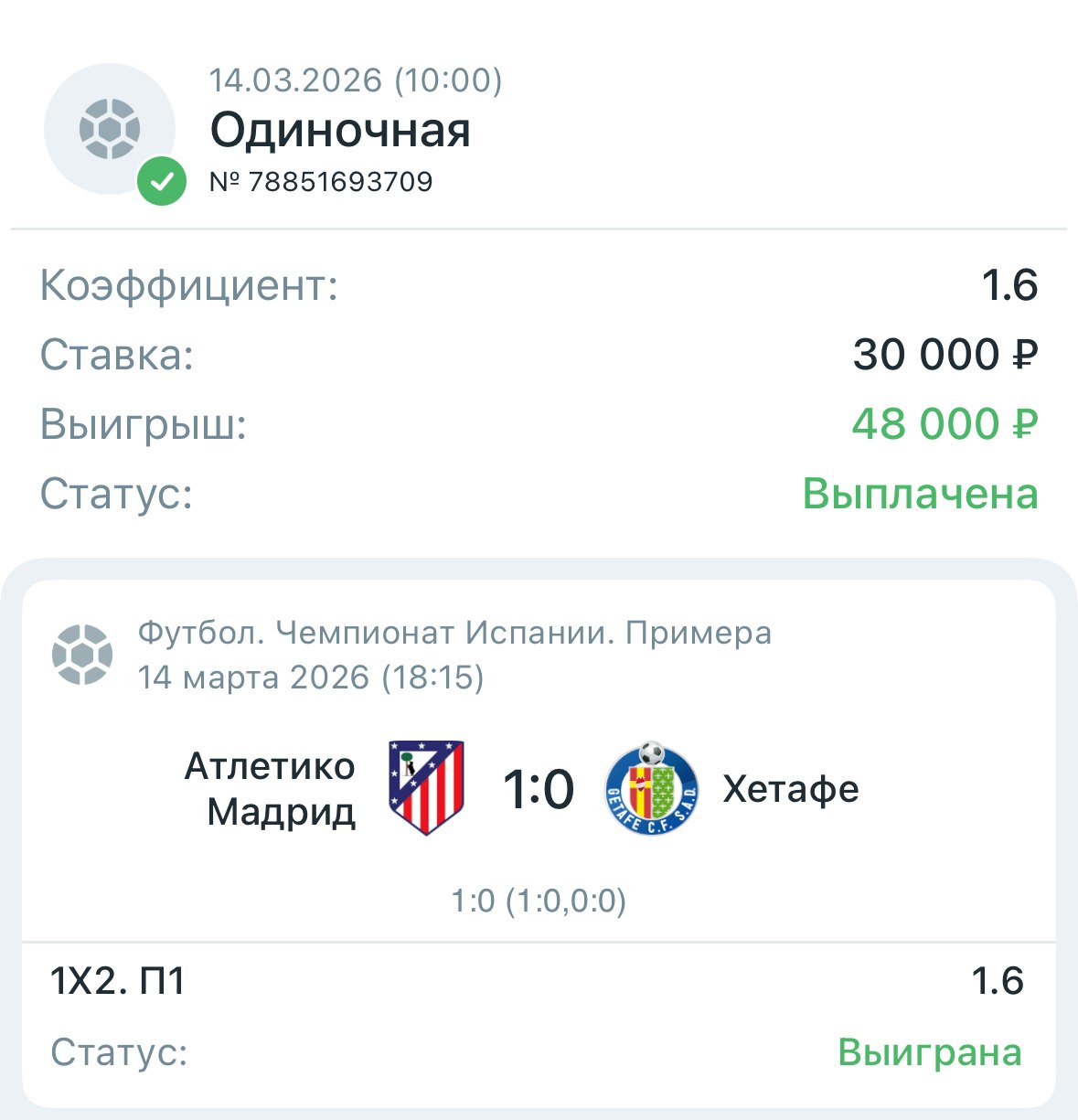
Task: Click the "Хетафе" team name
Action: (x=791, y=789)
